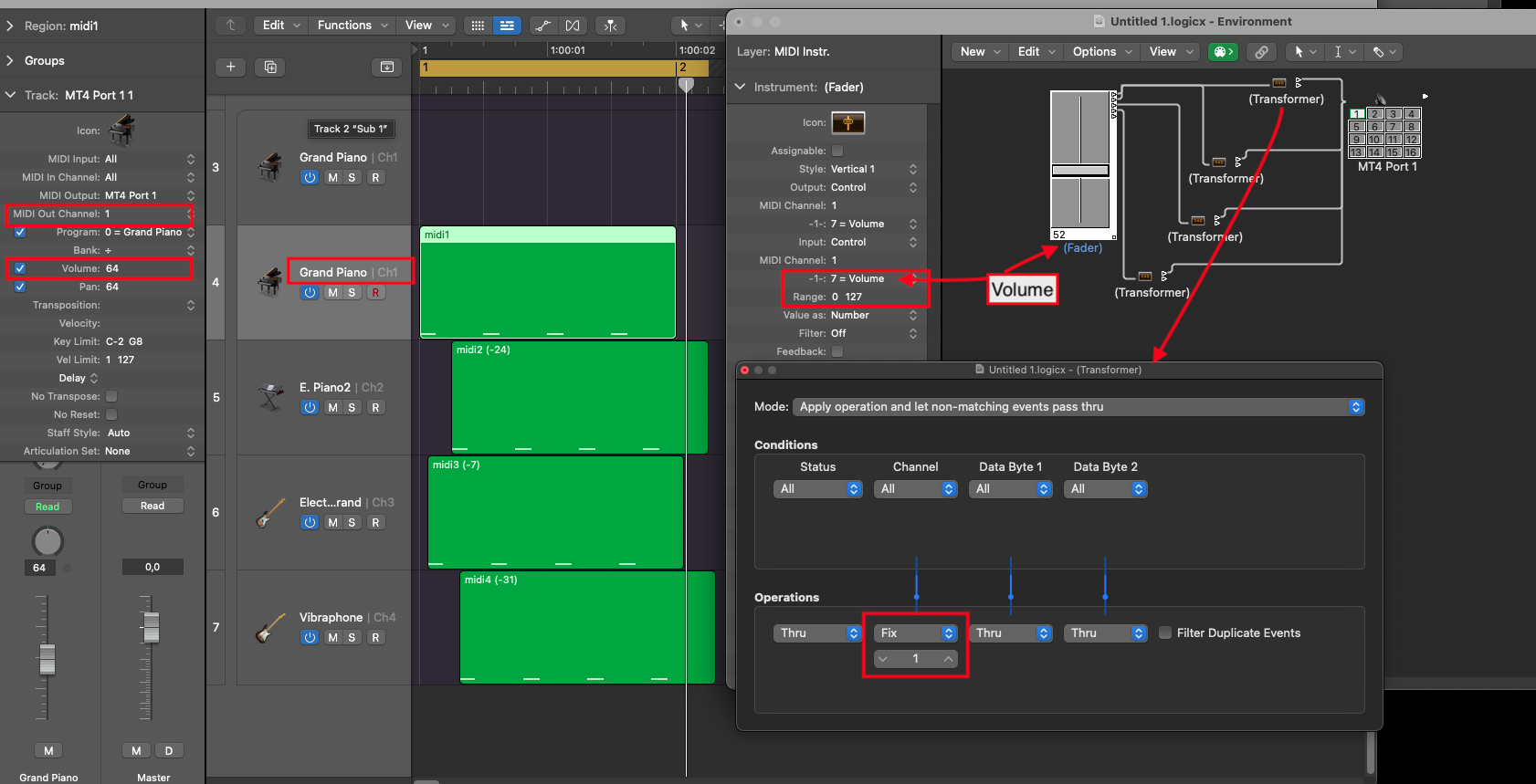
Task: Click the Add Track plus button
Action: pyautogui.click(x=231, y=67)
